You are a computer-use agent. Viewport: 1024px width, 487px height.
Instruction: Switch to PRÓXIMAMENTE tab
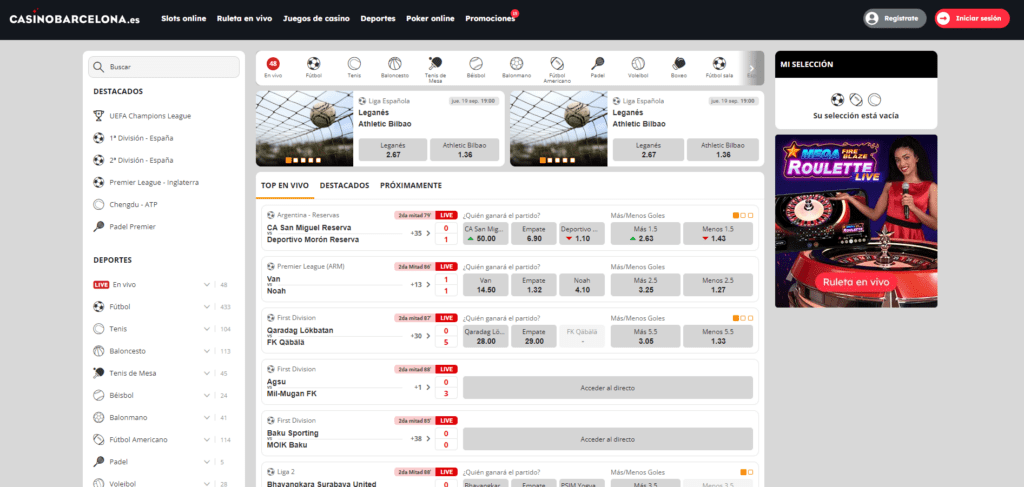(411, 185)
